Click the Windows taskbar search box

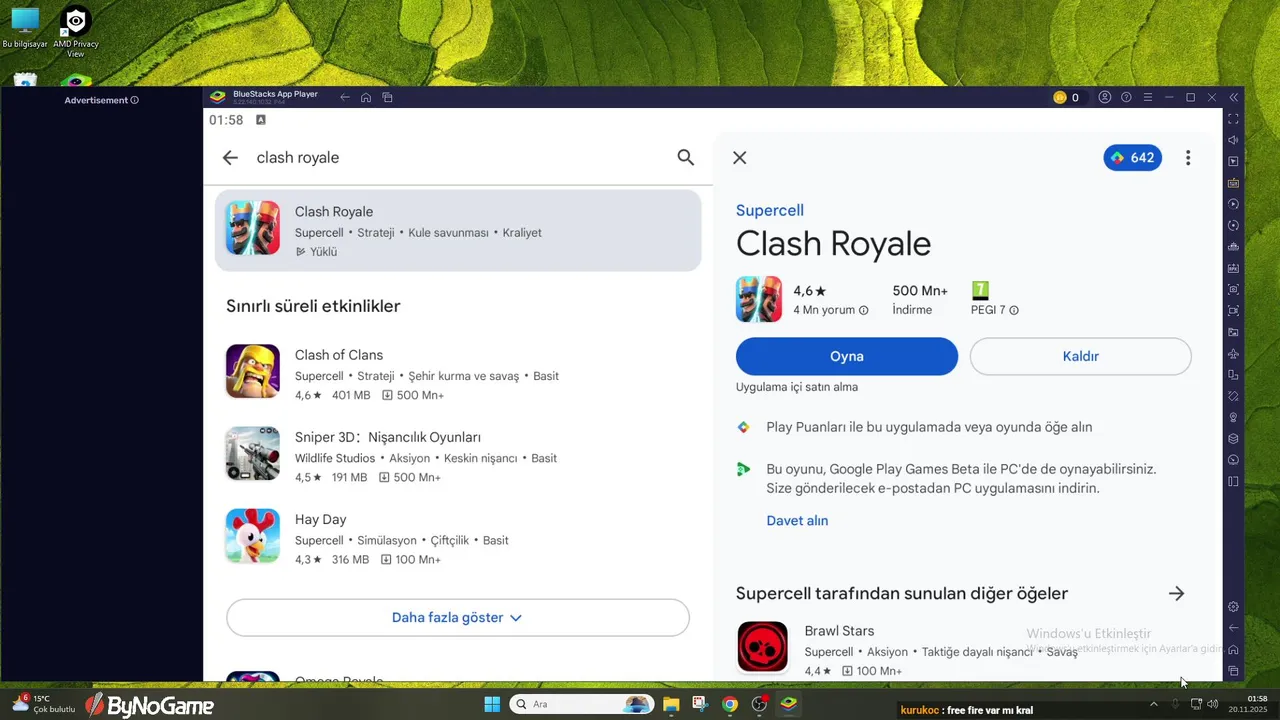pyautogui.click(x=581, y=705)
